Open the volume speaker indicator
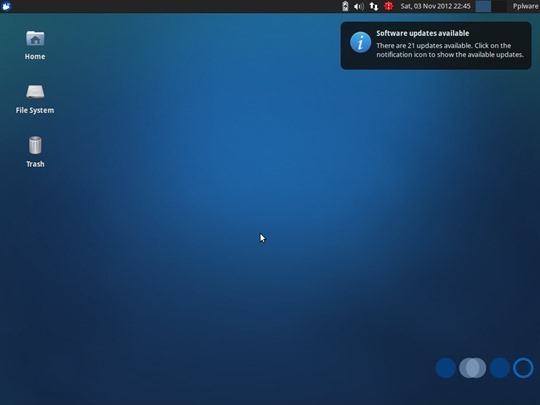The height and width of the screenshot is (405, 540). tap(359, 6)
